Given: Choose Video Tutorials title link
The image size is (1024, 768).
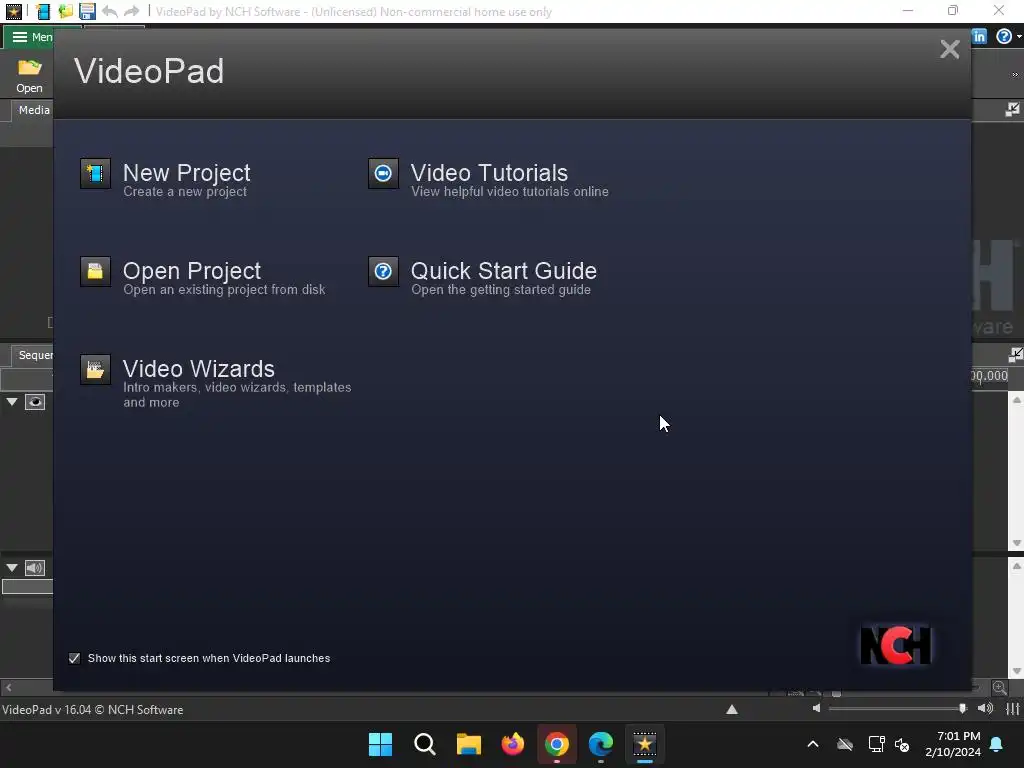Looking at the screenshot, I should coord(490,173).
